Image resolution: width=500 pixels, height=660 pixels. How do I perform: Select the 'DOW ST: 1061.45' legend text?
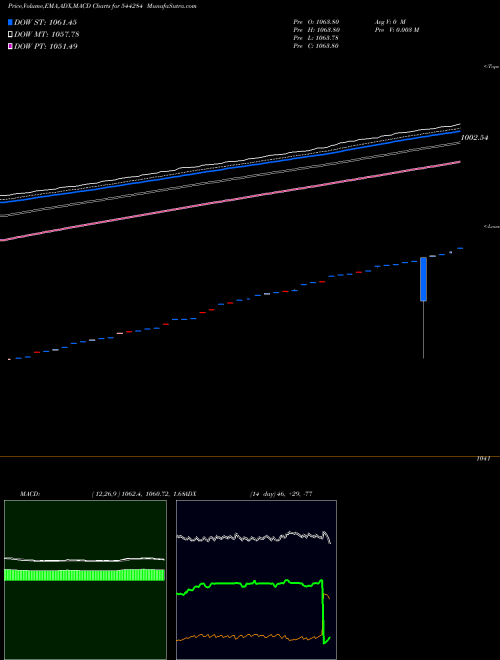point(45,22)
